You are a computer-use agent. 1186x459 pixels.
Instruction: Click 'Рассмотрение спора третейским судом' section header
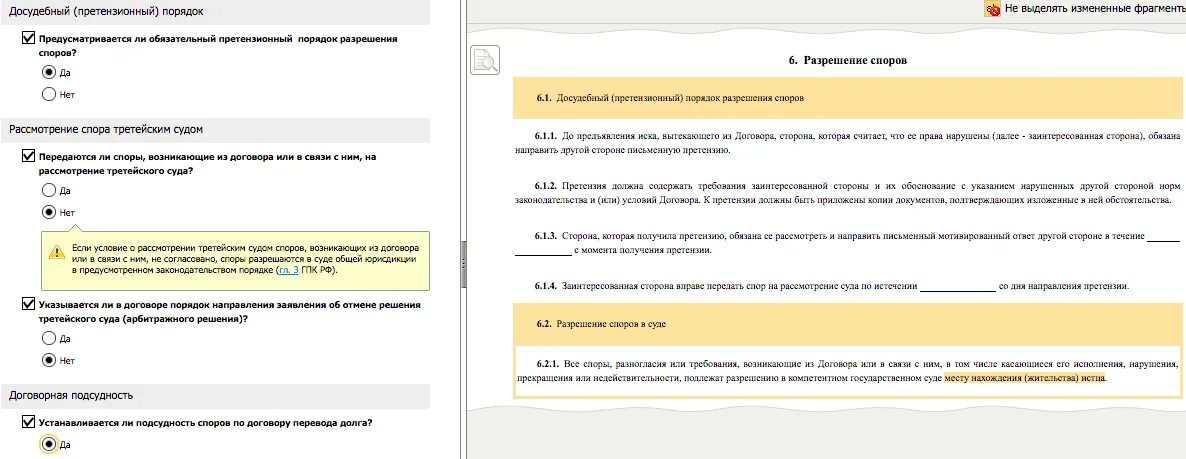pyautogui.click(x=215, y=129)
